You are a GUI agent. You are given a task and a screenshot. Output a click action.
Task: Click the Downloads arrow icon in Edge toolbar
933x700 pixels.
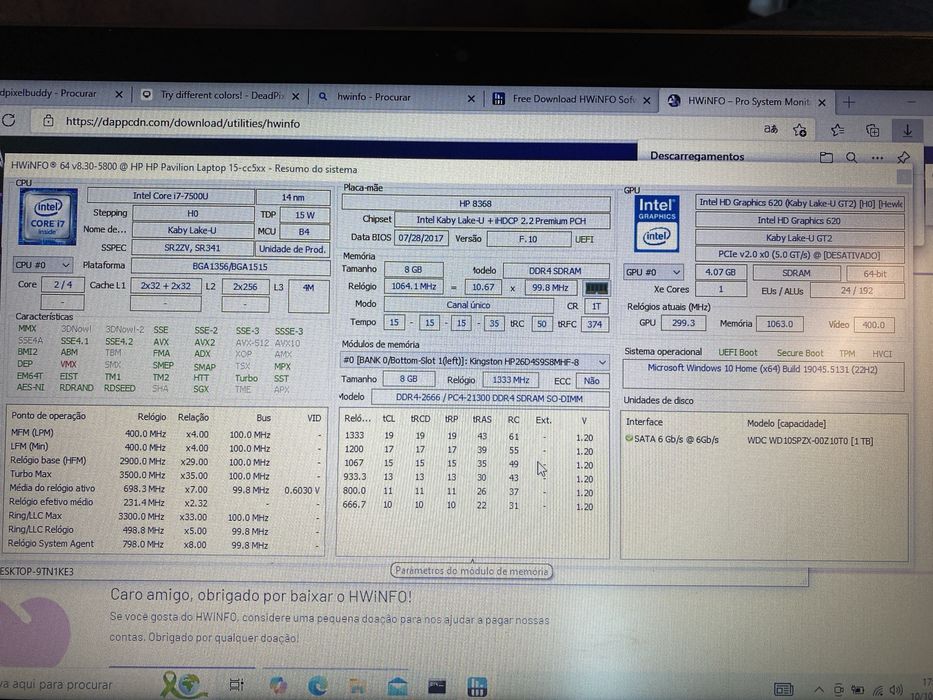pos(907,130)
